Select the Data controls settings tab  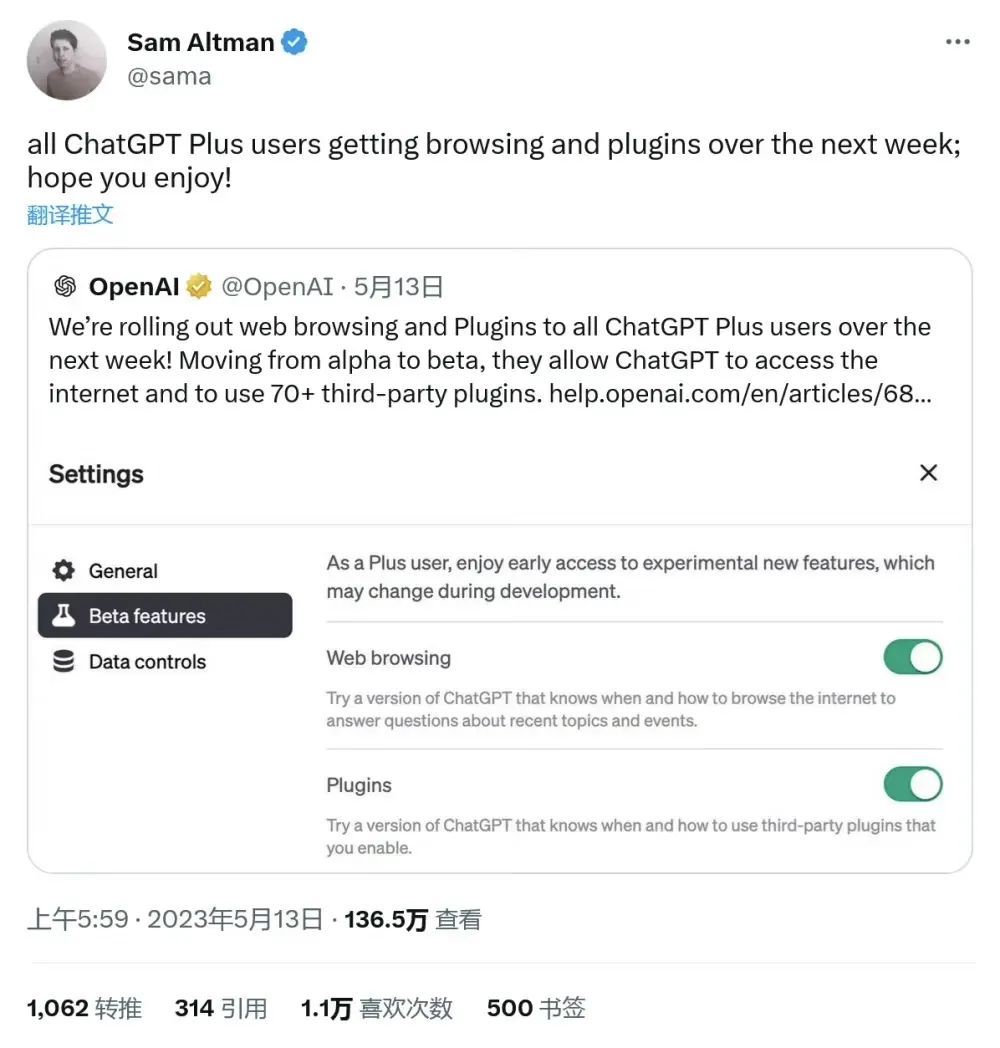click(146, 661)
